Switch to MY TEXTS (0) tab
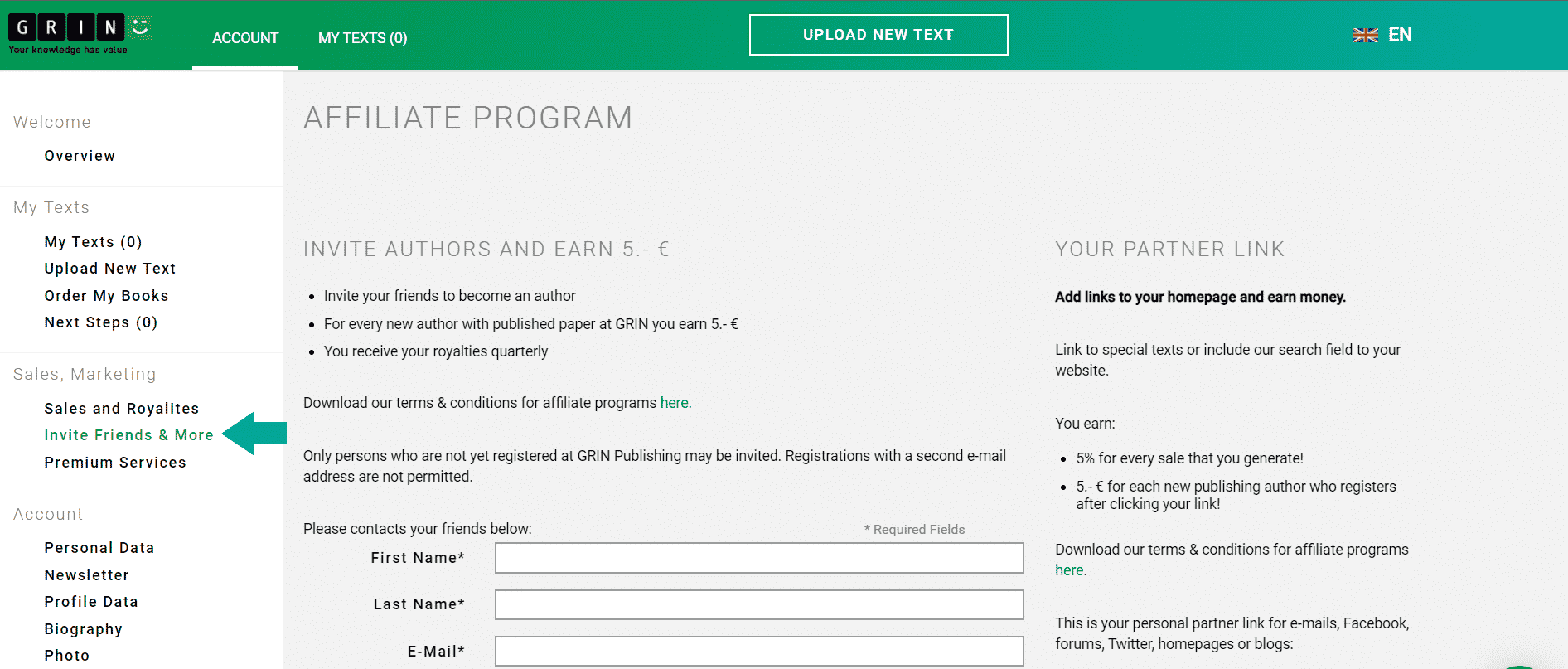1568x669 pixels. pos(362,38)
